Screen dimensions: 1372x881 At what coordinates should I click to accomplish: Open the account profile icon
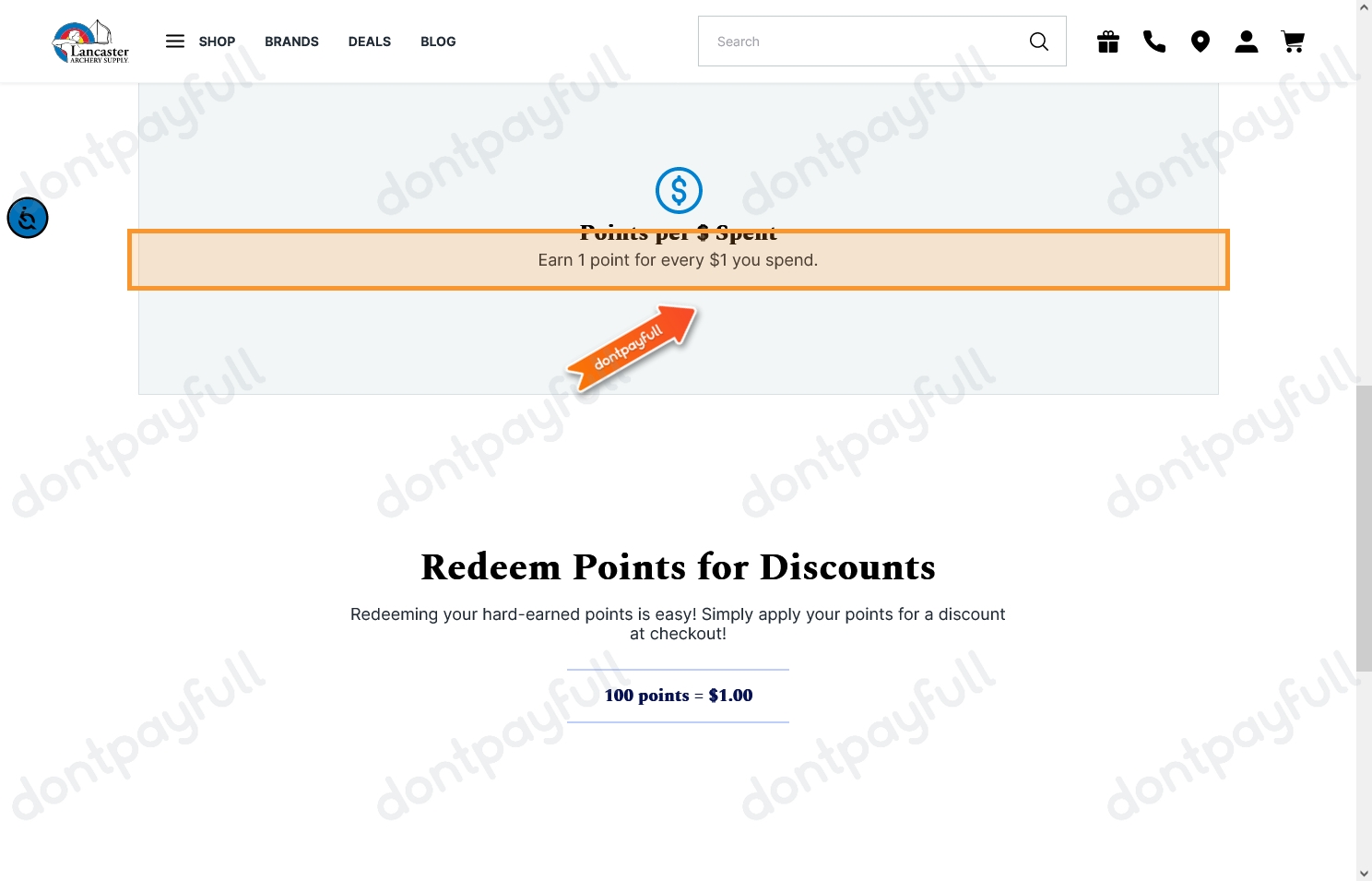1247,42
